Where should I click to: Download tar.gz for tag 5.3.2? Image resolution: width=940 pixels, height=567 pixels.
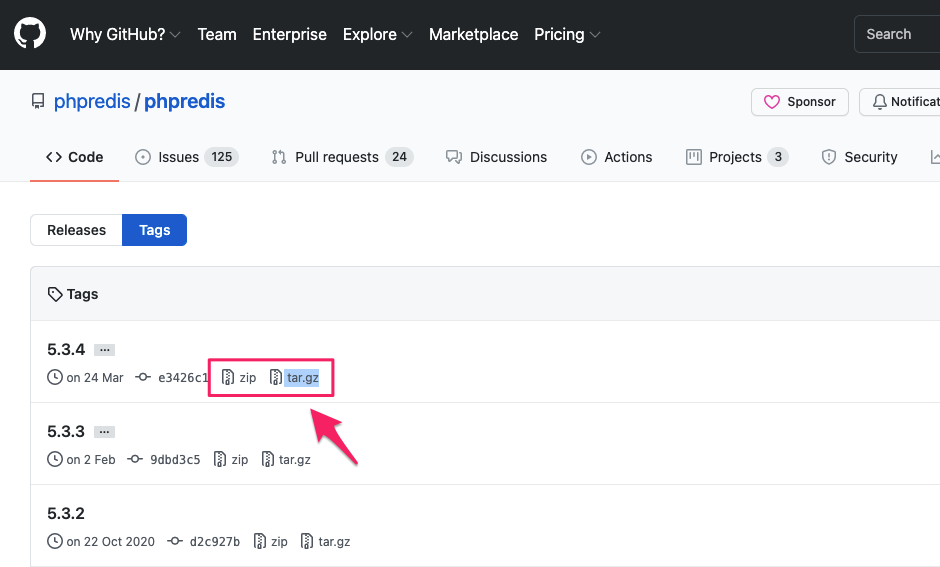point(334,542)
